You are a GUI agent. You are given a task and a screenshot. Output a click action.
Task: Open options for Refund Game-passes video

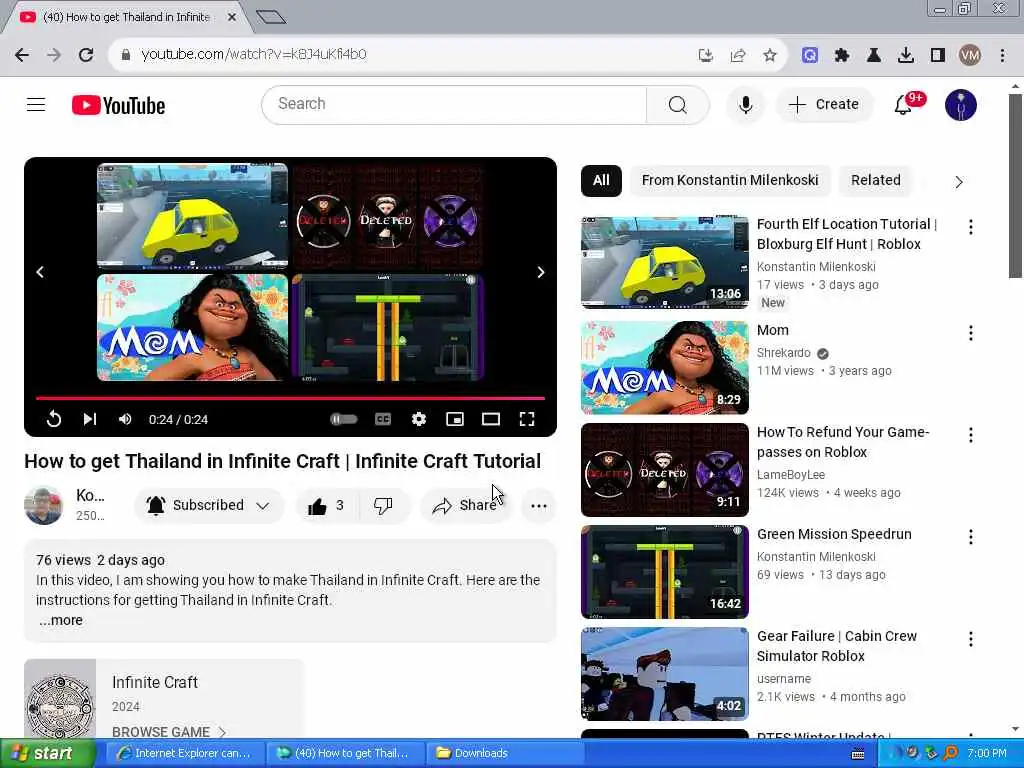tap(970, 435)
